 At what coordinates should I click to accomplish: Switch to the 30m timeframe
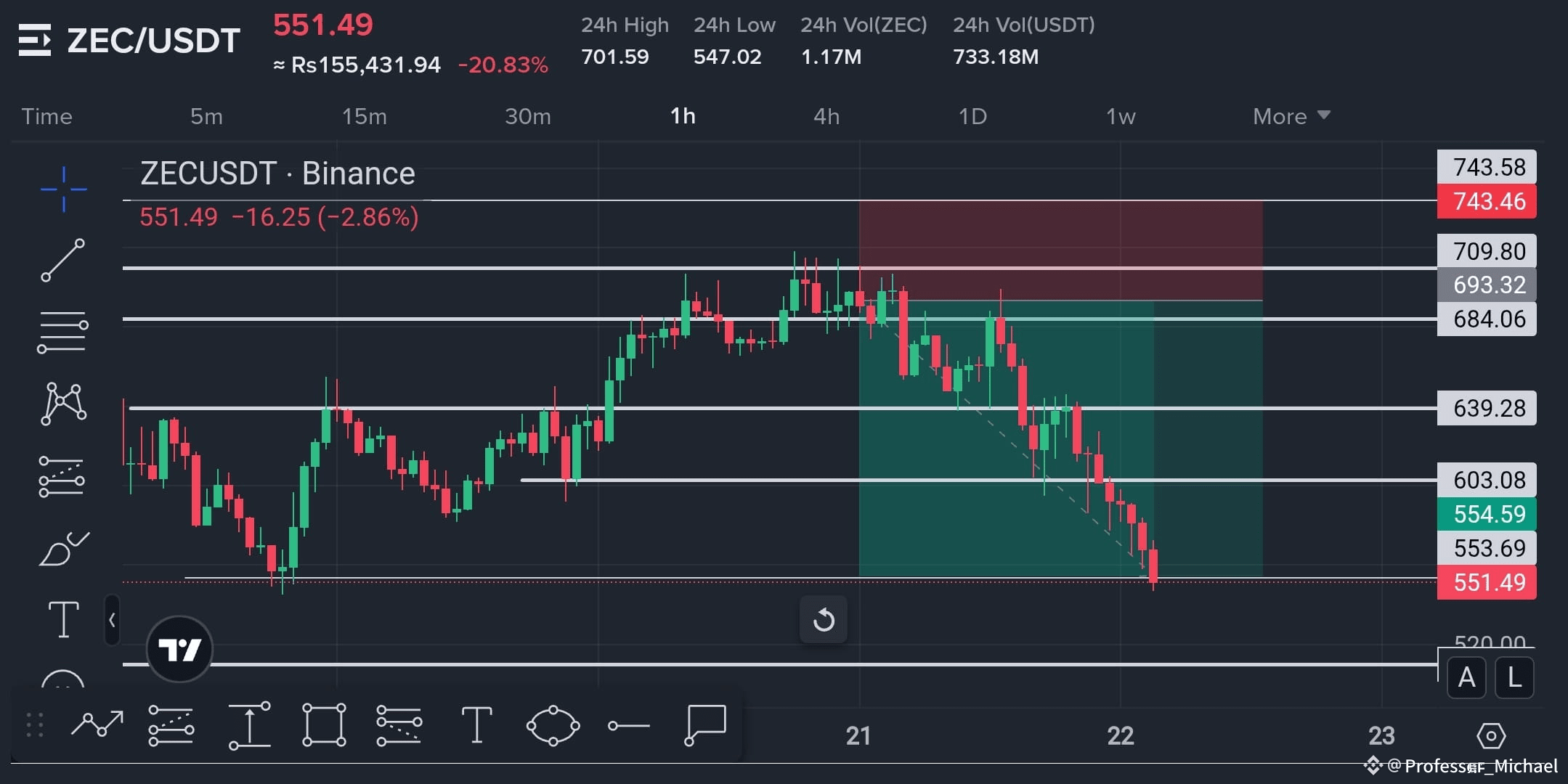[528, 116]
